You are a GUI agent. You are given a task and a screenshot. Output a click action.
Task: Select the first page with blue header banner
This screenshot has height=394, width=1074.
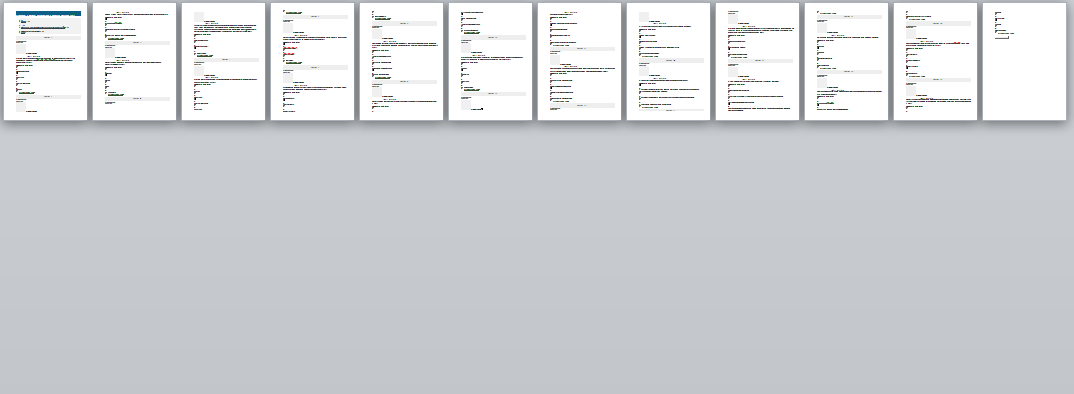pos(45,62)
